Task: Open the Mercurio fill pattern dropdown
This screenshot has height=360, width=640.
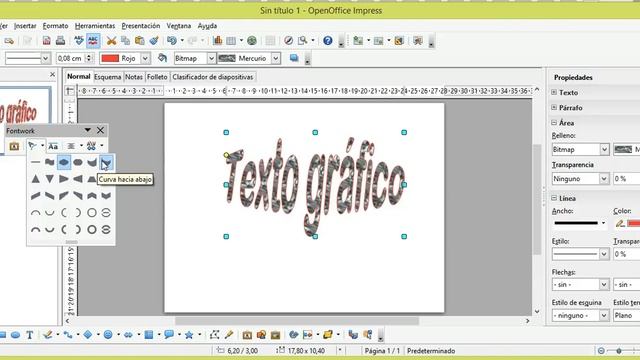Action: coord(276,58)
